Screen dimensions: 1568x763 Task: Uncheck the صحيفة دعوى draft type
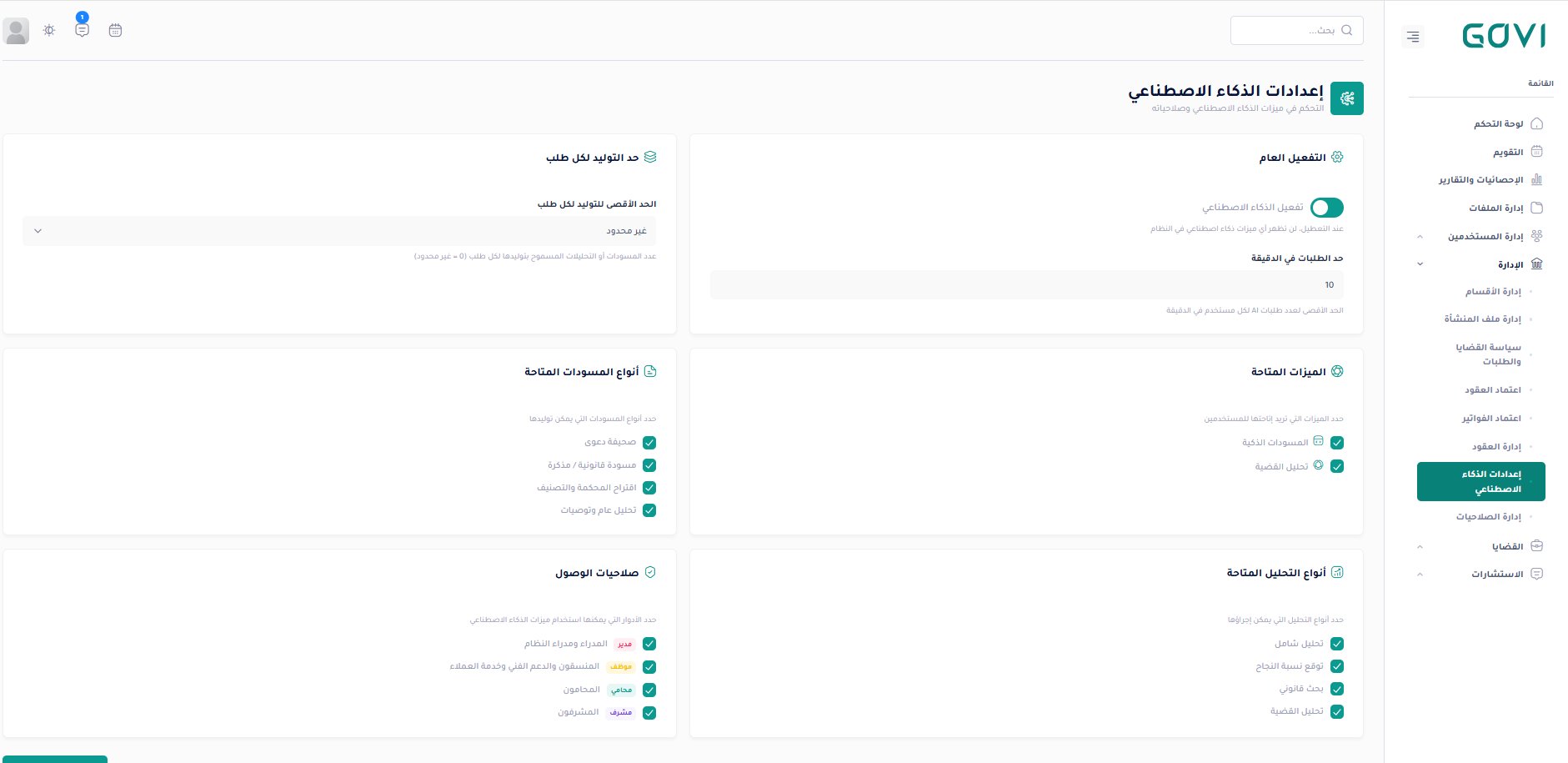(649, 442)
